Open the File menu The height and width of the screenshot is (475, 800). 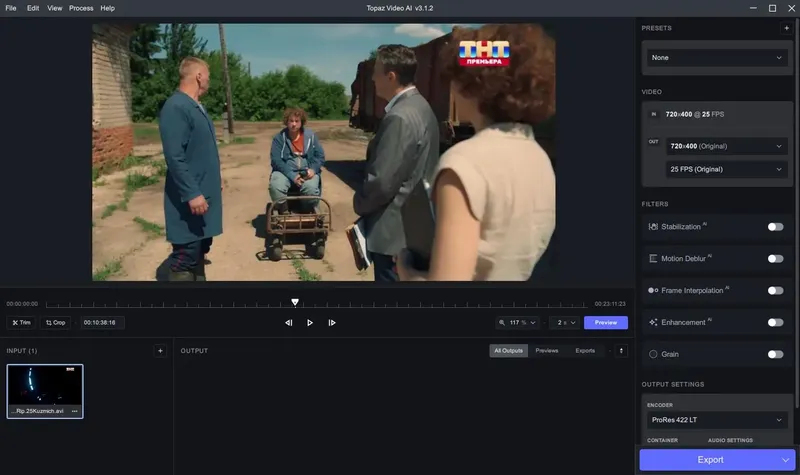point(11,8)
